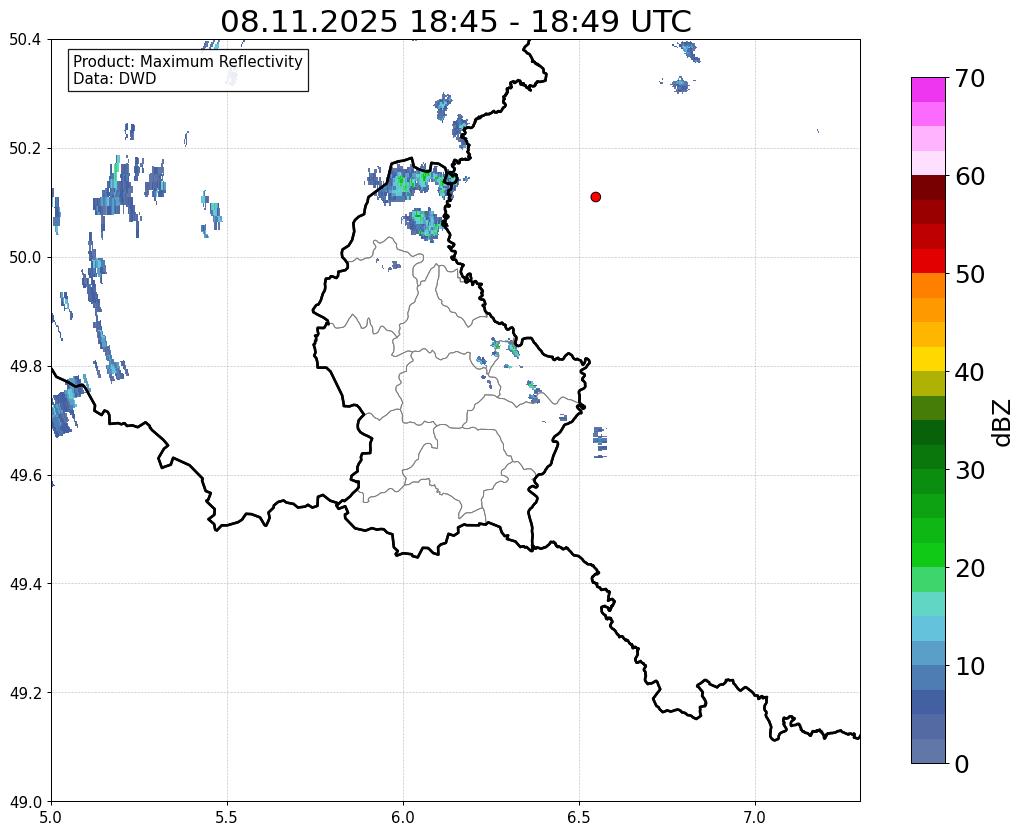
Task: Click colorbar tick label 30
Action: click(970, 470)
